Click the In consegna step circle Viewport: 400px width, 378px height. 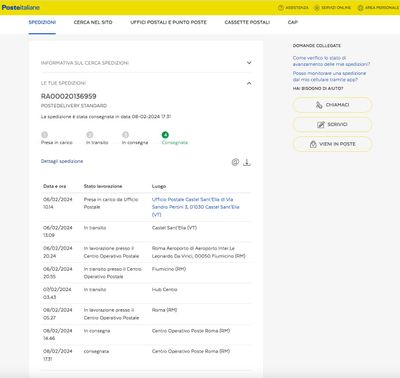tap(125, 135)
